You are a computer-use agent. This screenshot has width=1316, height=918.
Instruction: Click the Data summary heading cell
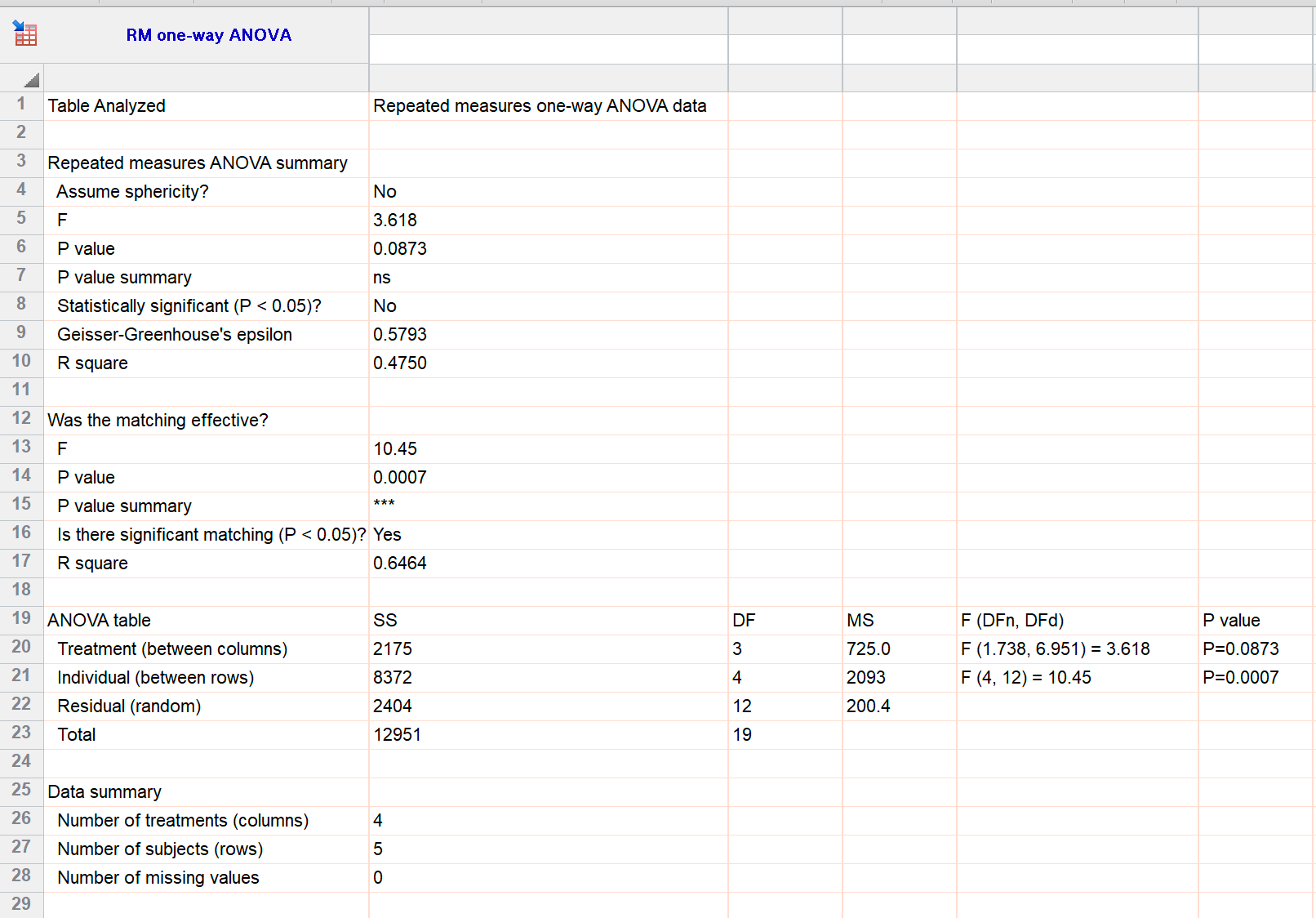(x=104, y=791)
